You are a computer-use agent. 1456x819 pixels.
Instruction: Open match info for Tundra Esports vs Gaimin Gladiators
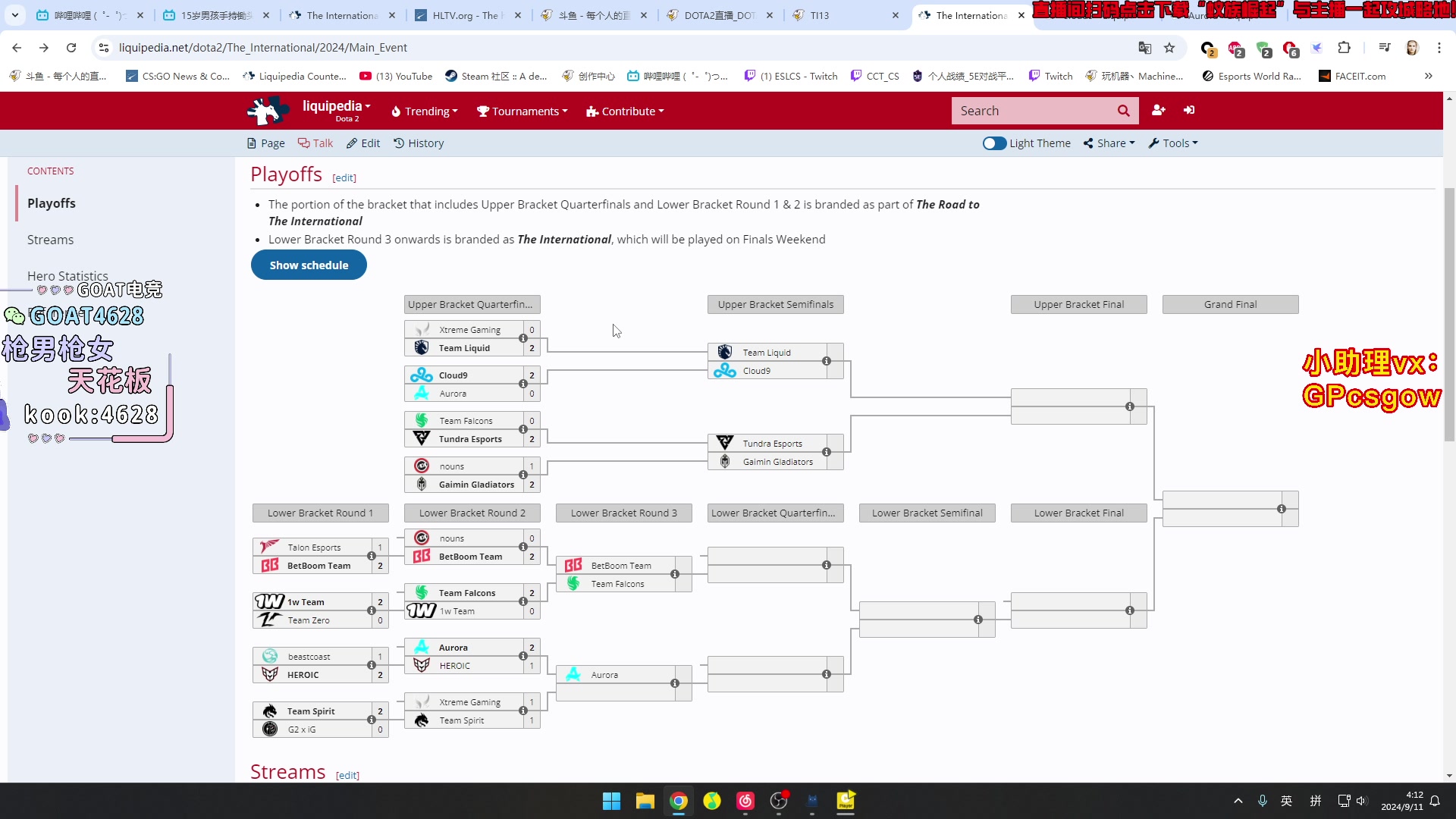(827, 452)
